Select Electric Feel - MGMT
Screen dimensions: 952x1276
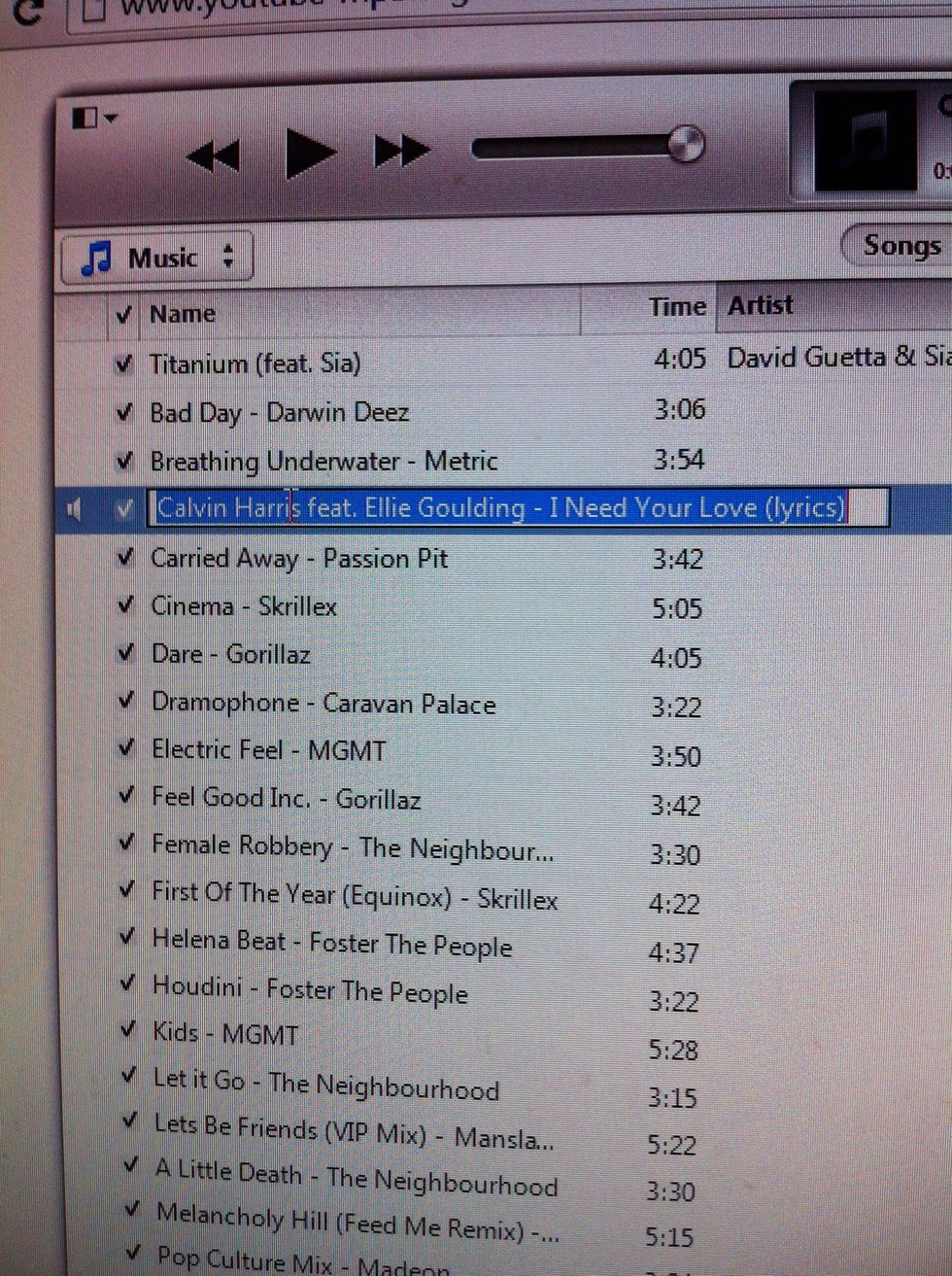click(x=268, y=749)
